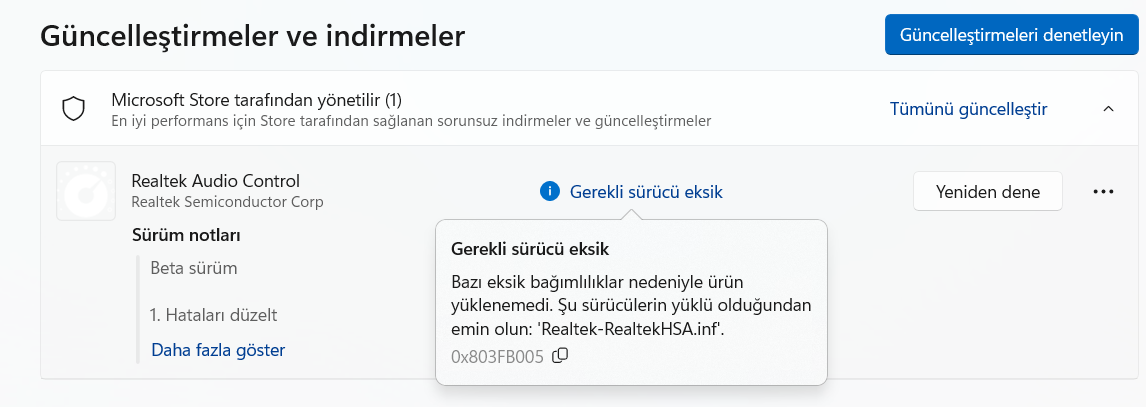Click the shield icon beside Microsoft Store section

(x=74, y=109)
